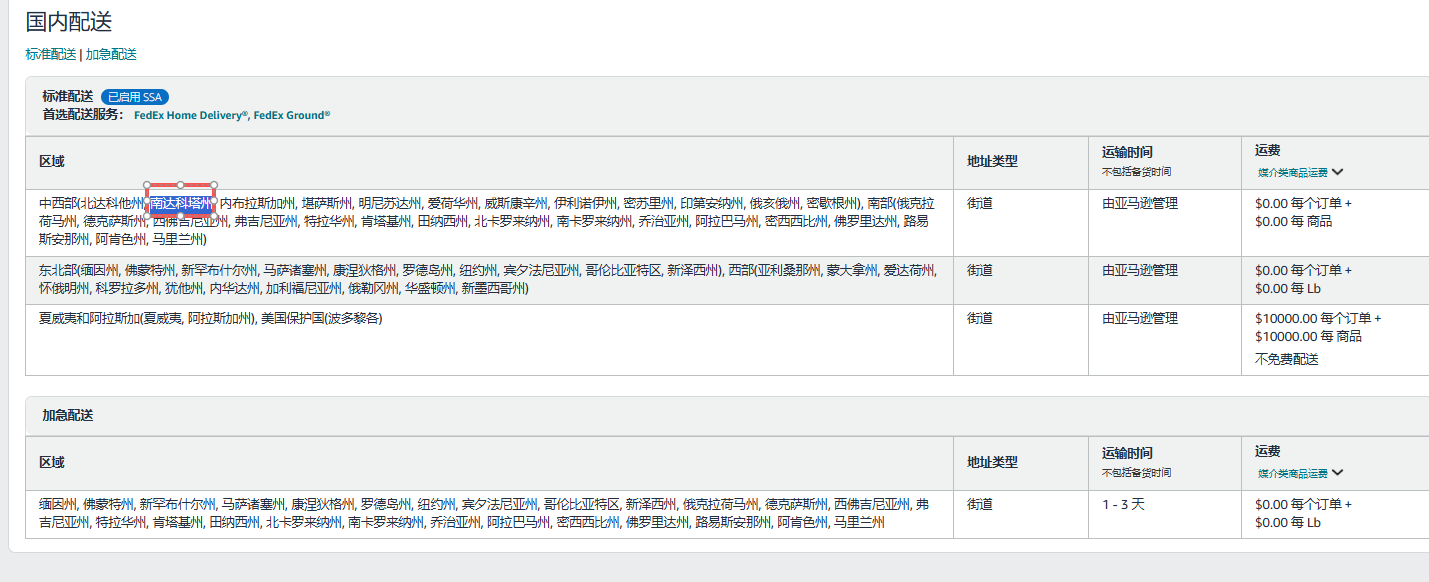Click the 国内配送 page heading

[x=69, y=21]
